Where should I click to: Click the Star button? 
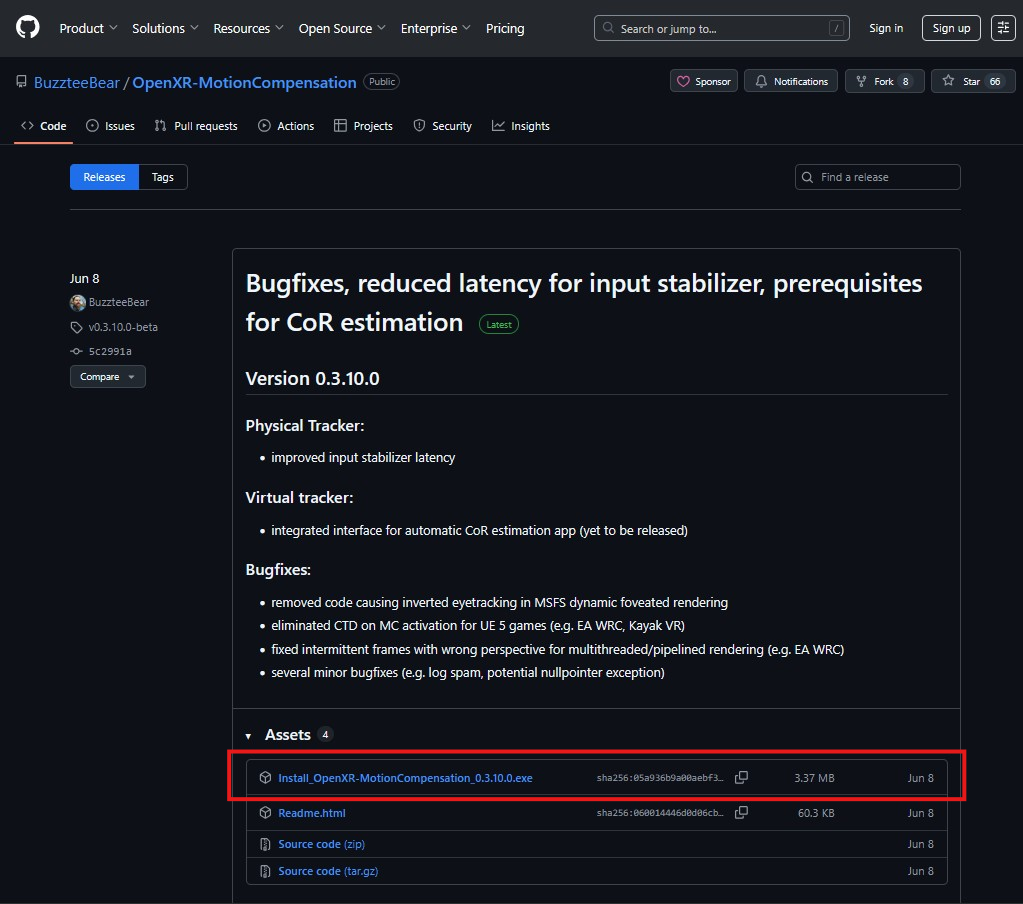(x=973, y=82)
